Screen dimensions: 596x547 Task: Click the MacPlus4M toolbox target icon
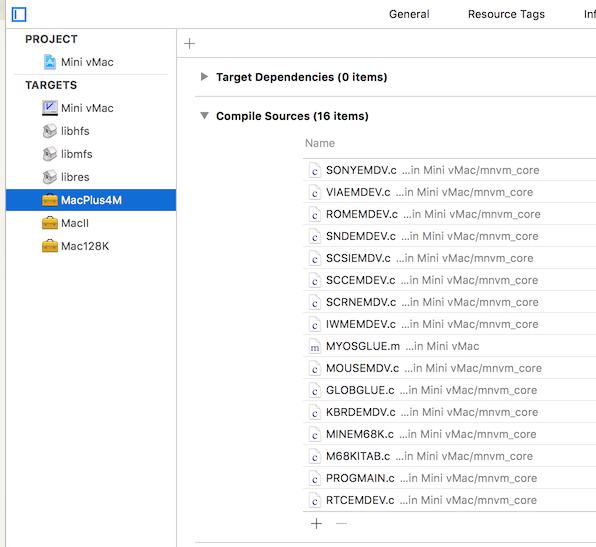coord(50,200)
